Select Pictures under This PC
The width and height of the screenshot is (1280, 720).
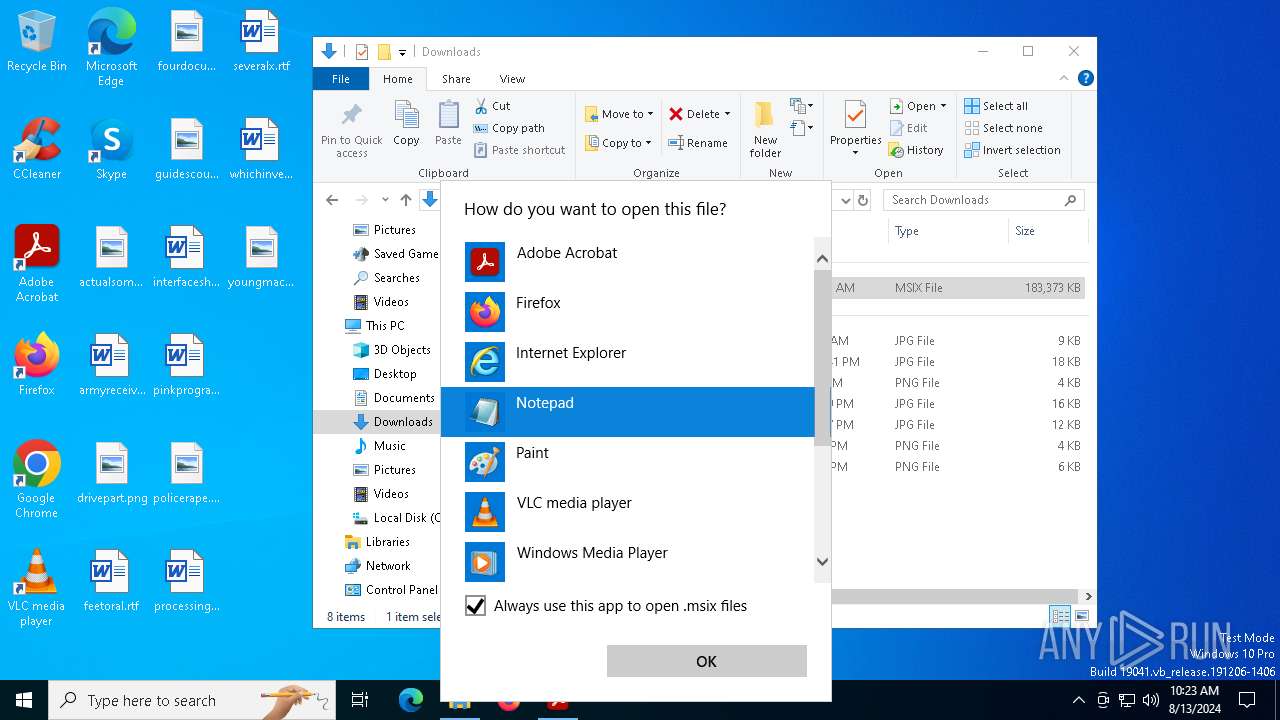click(x=395, y=470)
